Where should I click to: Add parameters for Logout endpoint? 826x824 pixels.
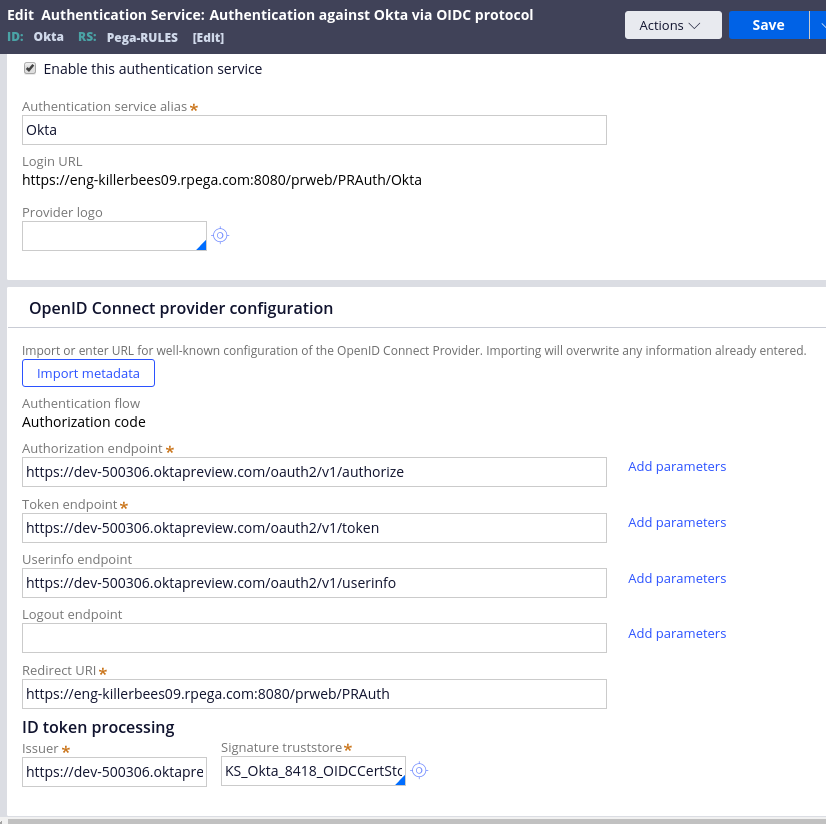(x=677, y=633)
